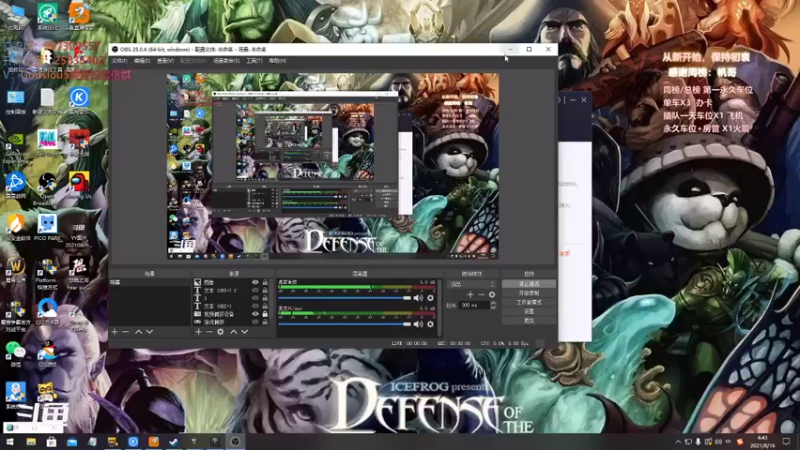This screenshot has height=450, width=800.
Task: Select Video Capture Device source row
Action: [x=231, y=314]
